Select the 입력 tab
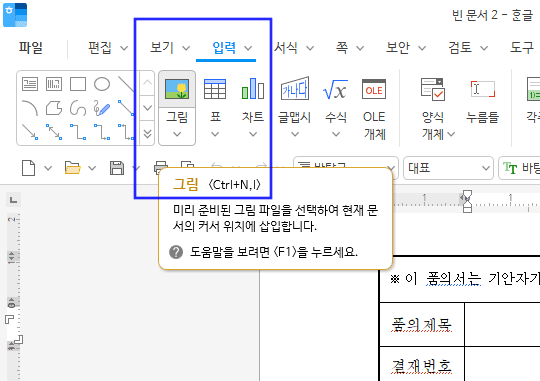 224,48
